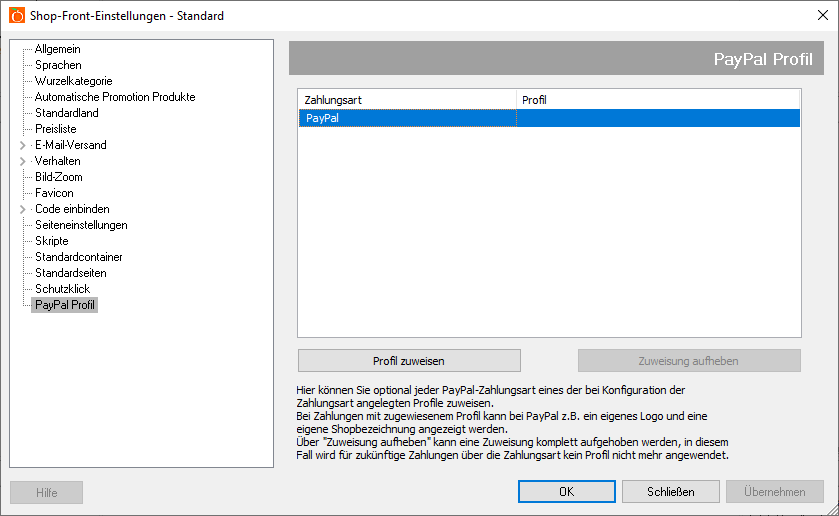
Task: Select Standardseiten in the tree
Action: pos(71,273)
